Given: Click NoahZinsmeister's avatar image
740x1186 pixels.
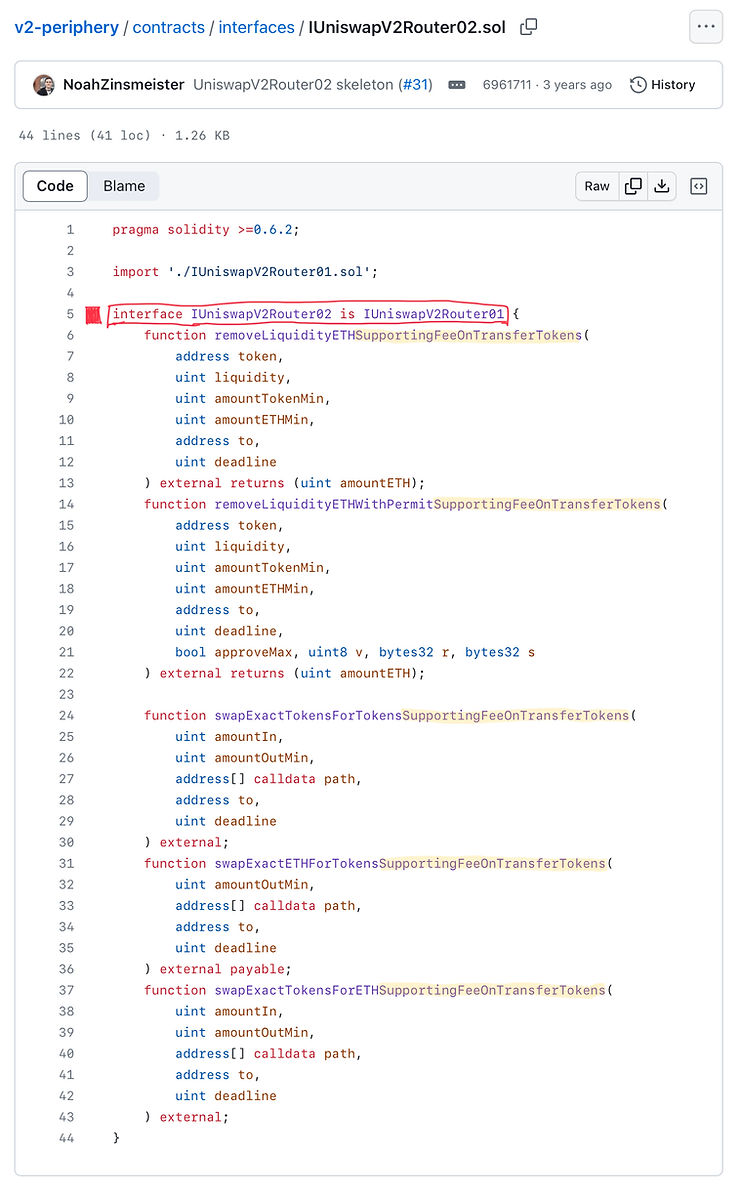Looking at the screenshot, I should (44, 85).
